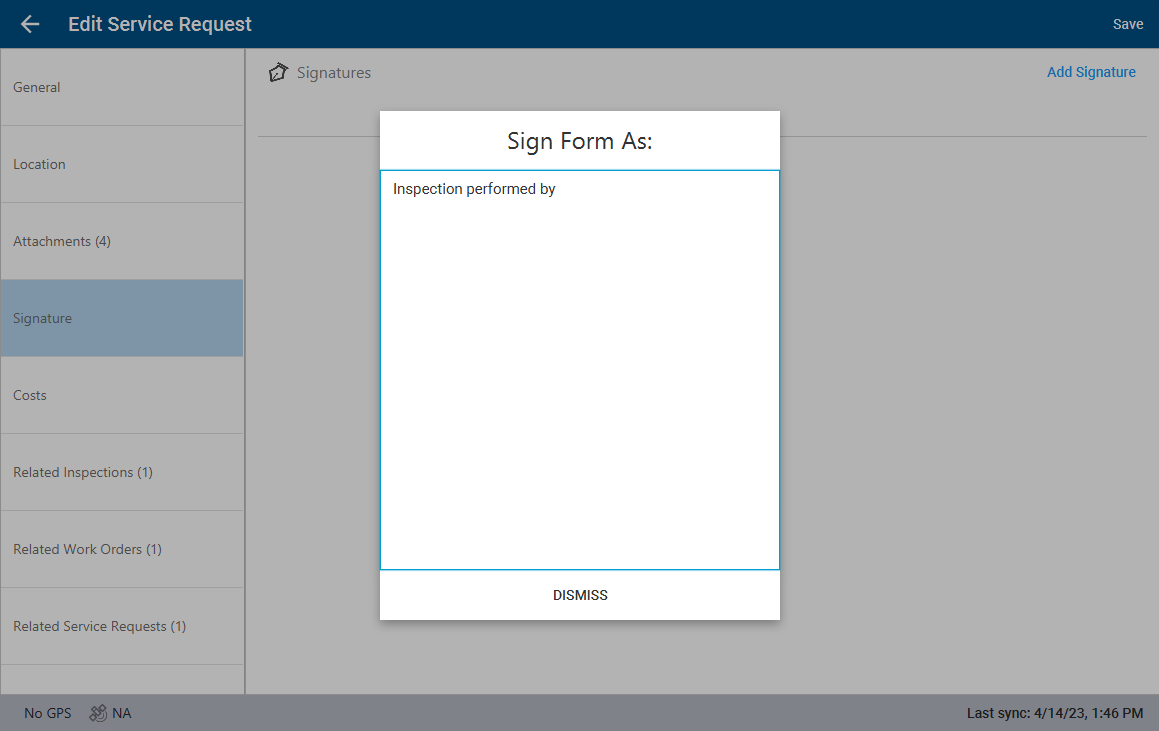This screenshot has width=1159, height=731.
Task: Click the No GPS status indicator
Action: [48, 713]
